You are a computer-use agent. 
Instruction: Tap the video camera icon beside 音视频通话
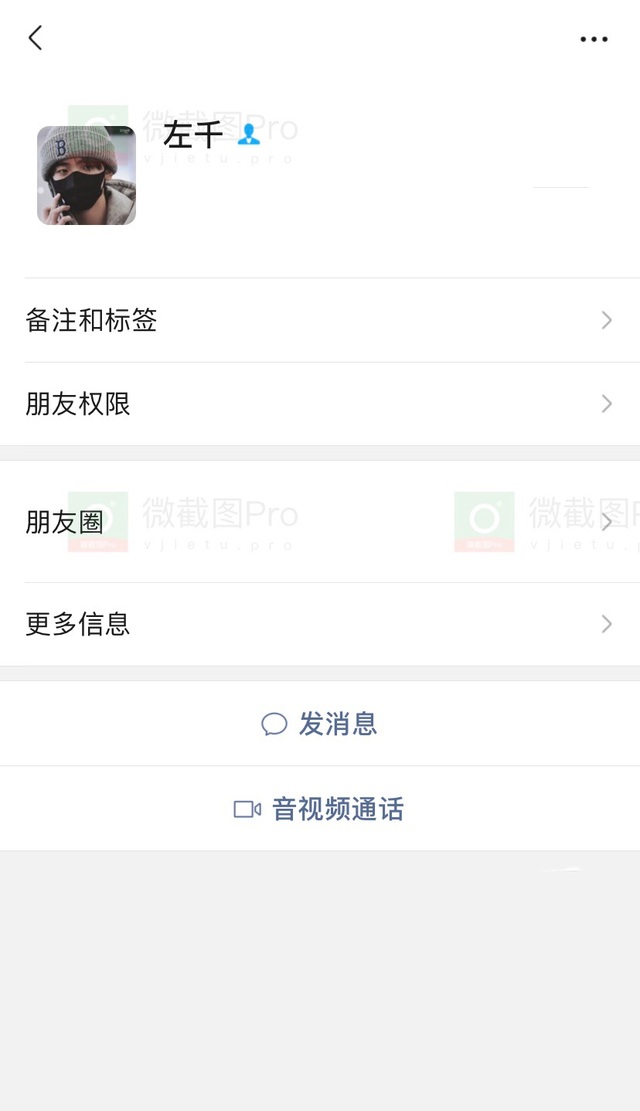pos(247,809)
